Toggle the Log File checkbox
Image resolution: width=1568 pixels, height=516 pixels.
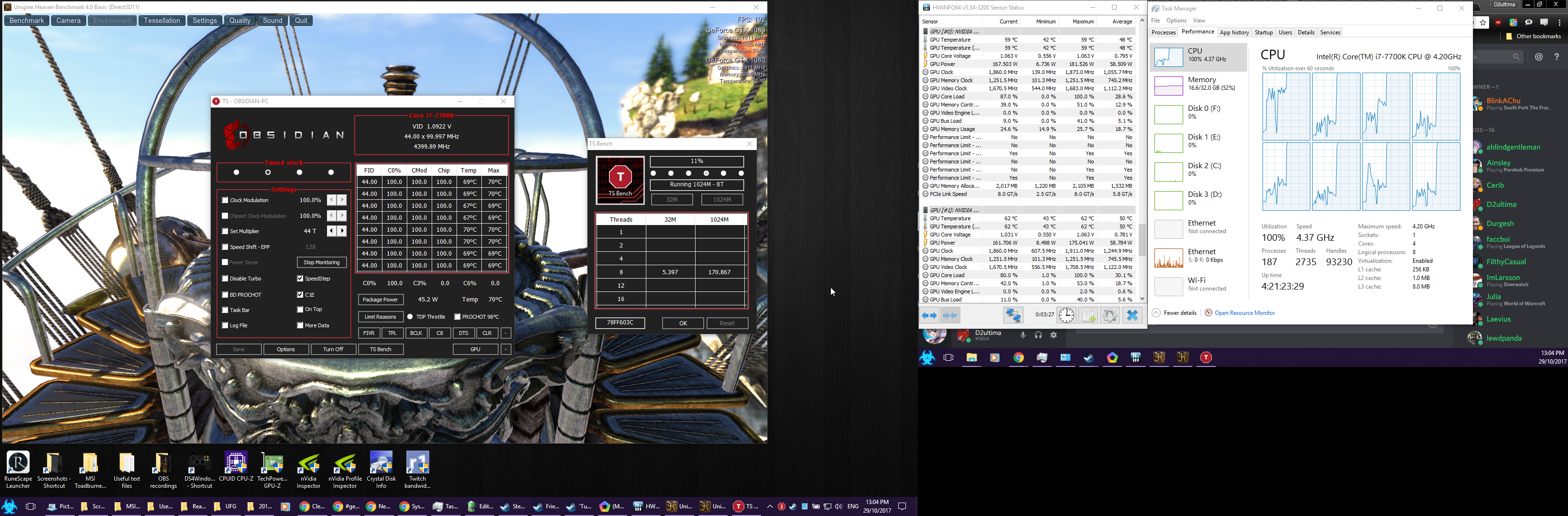click(x=225, y=325)
